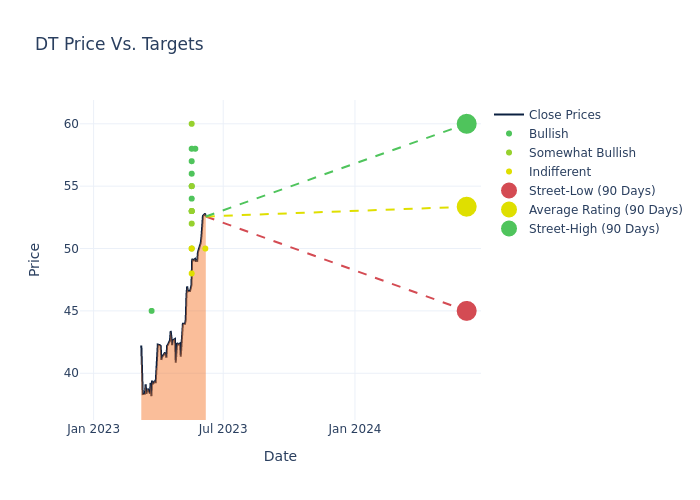Toggle Average Rating (90 Days) legend entry
Viewport: 700px width, 500px height.
click(x=605, y=210)
